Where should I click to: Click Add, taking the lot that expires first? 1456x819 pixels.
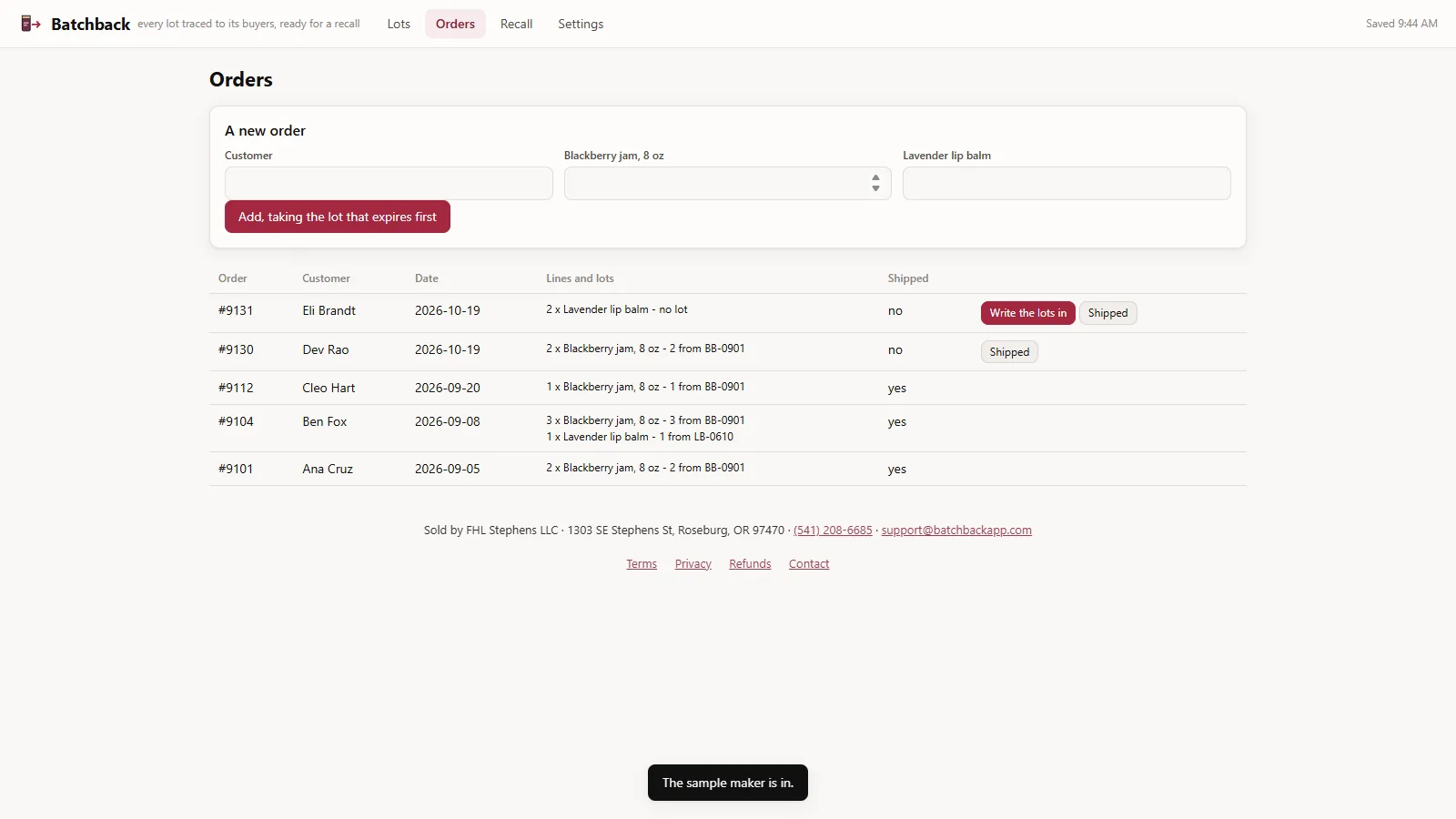pos(338,217)
